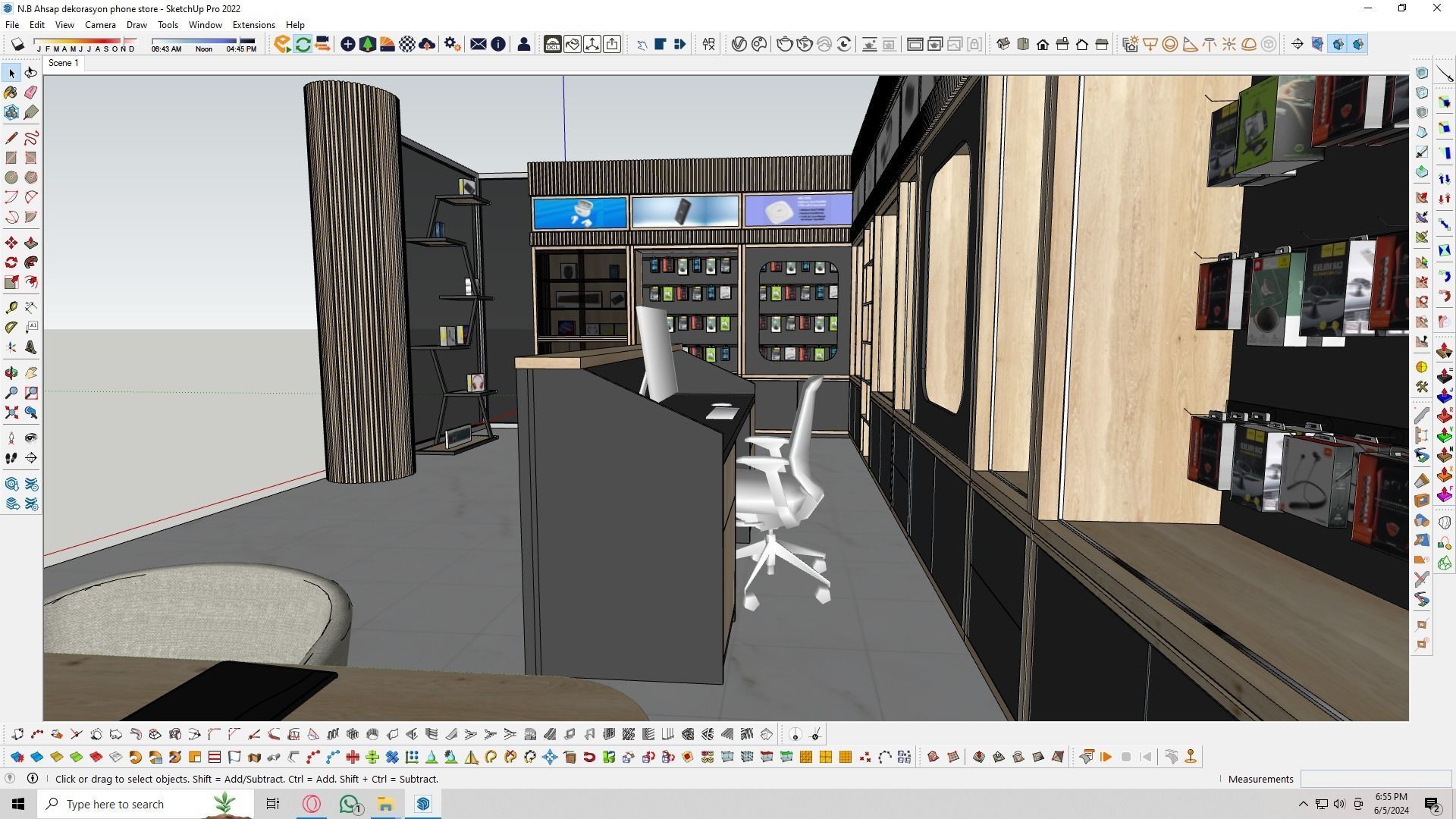Click the Enscape start render icon
1456x819 pixels.
pyautogui.click(x=282, y=44)
